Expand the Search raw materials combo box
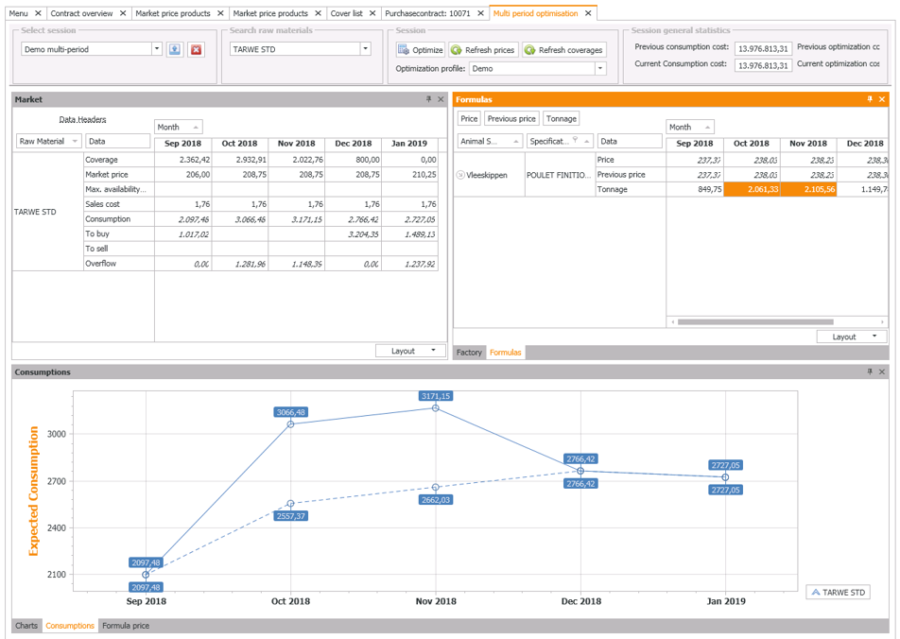The height and width of the screenshot is (639, 900). [365, 49]
